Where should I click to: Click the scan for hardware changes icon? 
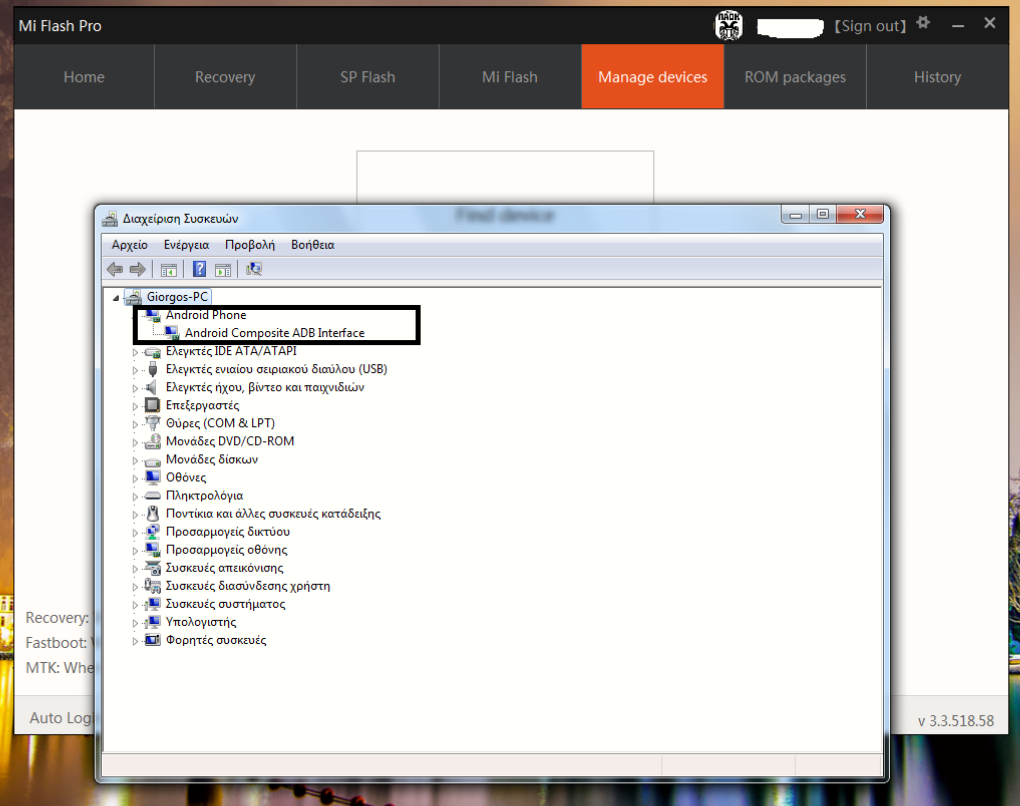pos(254,269)
